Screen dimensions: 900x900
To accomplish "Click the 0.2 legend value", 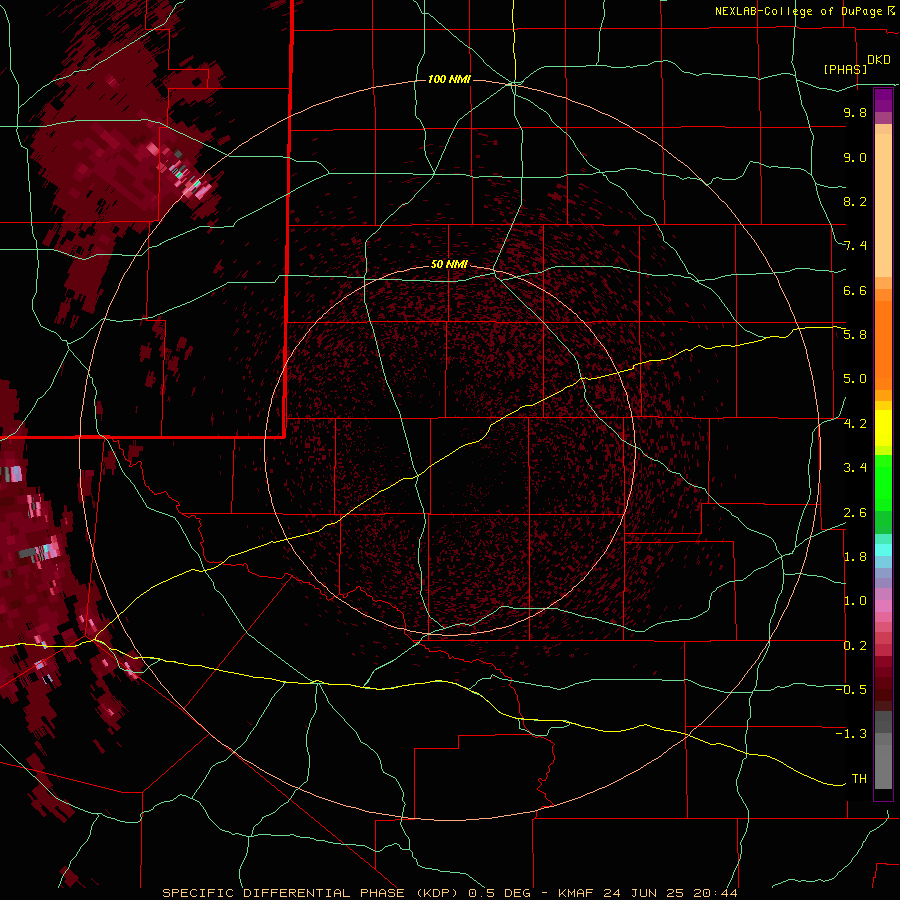I will [855, 646].
